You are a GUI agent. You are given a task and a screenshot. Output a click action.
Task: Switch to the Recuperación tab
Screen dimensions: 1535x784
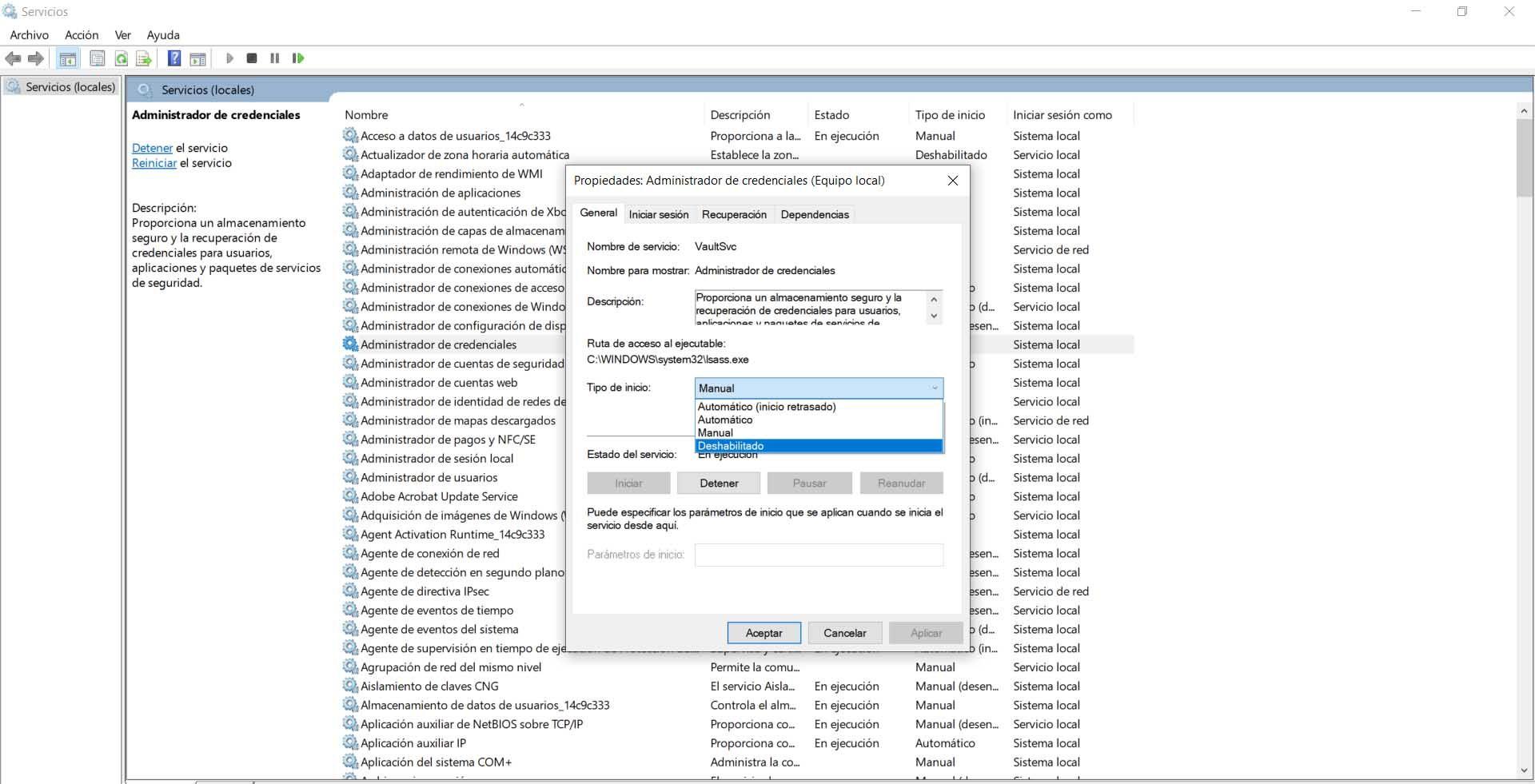click(x=734, y=214)
